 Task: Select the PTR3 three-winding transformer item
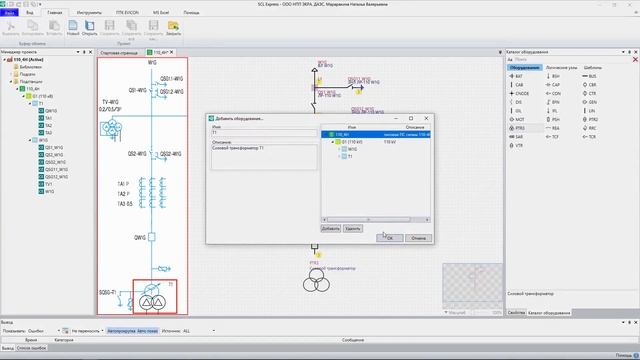pos(517,128)
